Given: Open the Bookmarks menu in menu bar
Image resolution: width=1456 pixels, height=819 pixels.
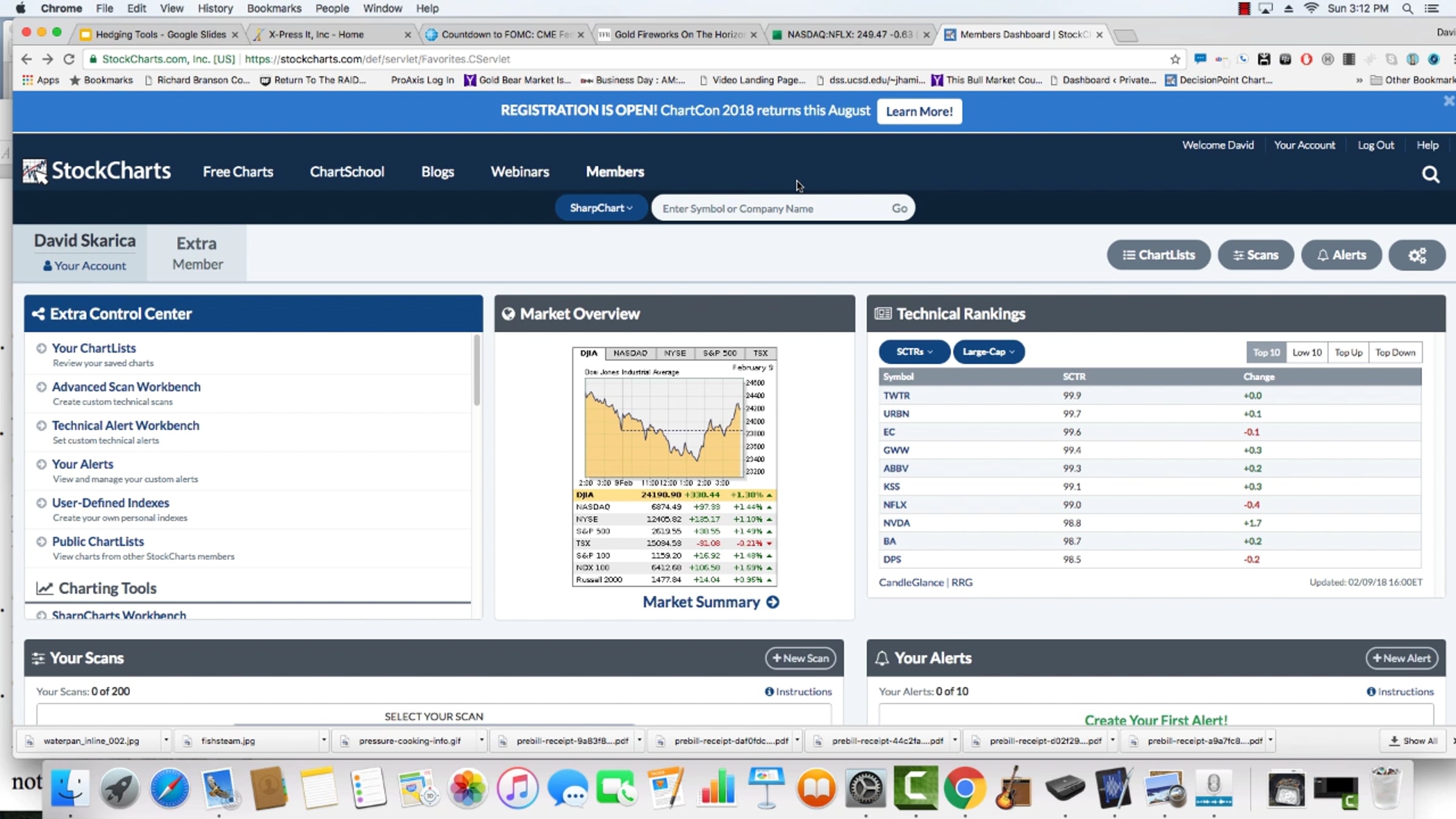Looking at the screenshot, I should (274, 8).
